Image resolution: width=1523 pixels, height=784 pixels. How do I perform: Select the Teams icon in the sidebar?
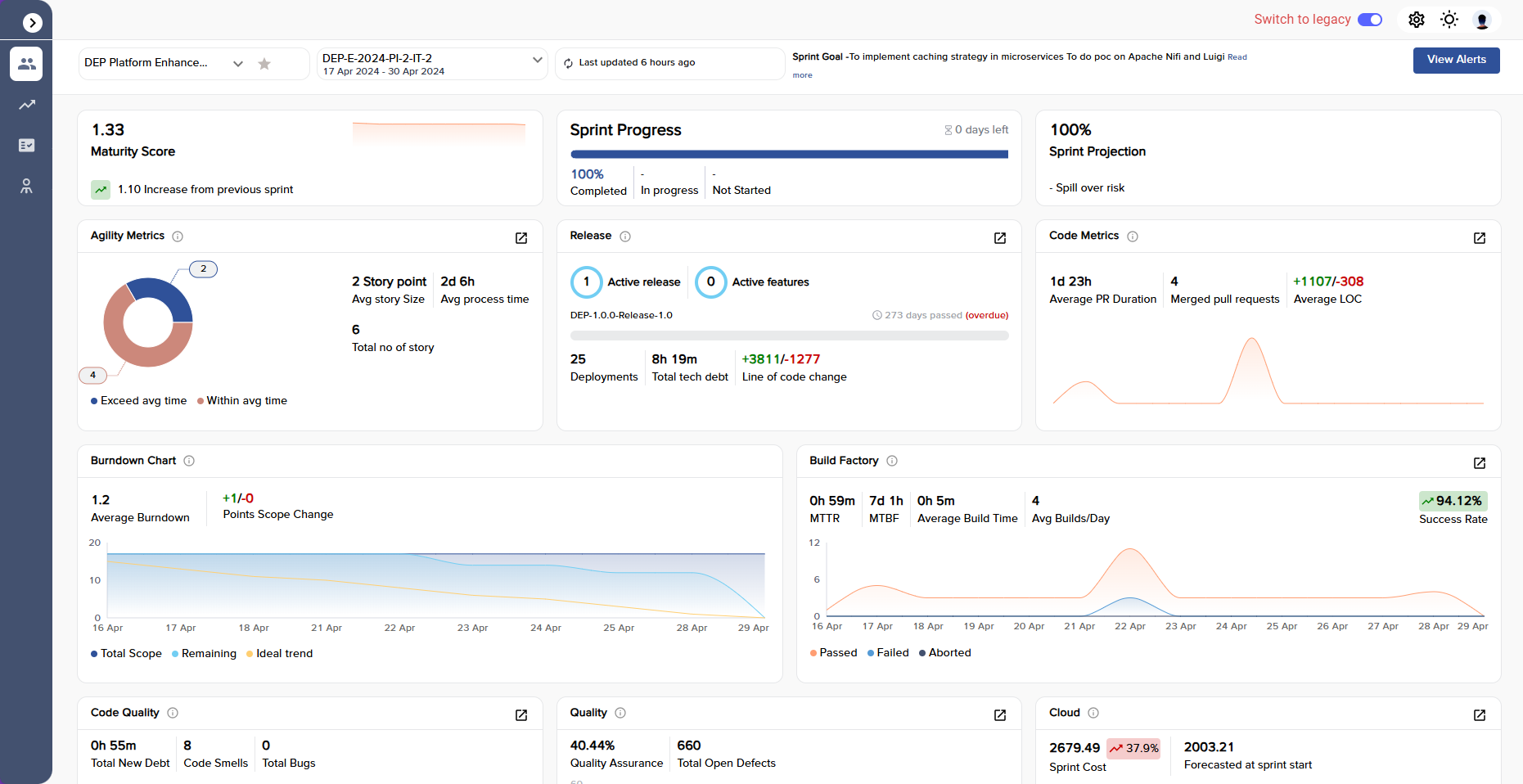26,64
